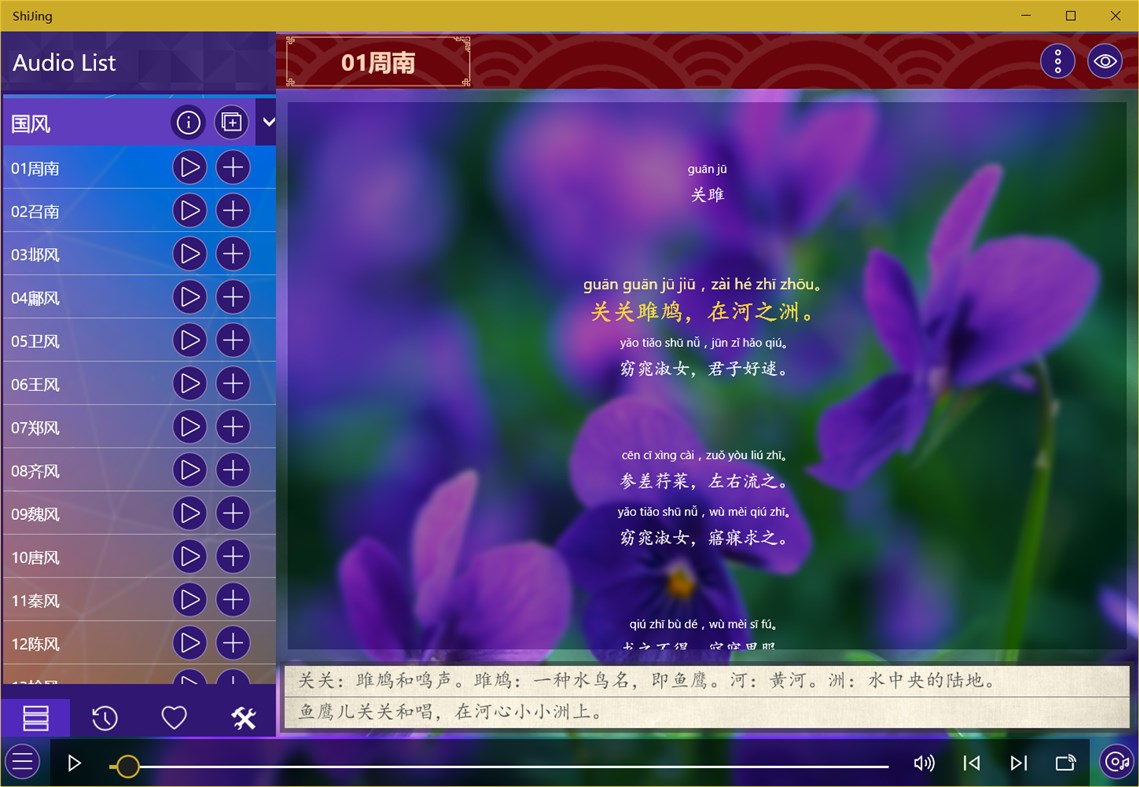Mute the volume speaker icon
The width and height of the screenshot is (1139, 787).
[923, 762]
